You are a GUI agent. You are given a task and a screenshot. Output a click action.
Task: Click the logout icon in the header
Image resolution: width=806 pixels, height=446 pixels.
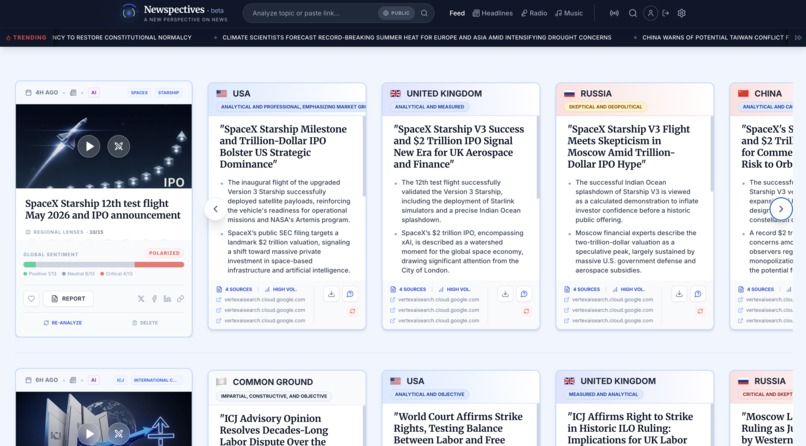pyautogui.click(x=666, y=13)
